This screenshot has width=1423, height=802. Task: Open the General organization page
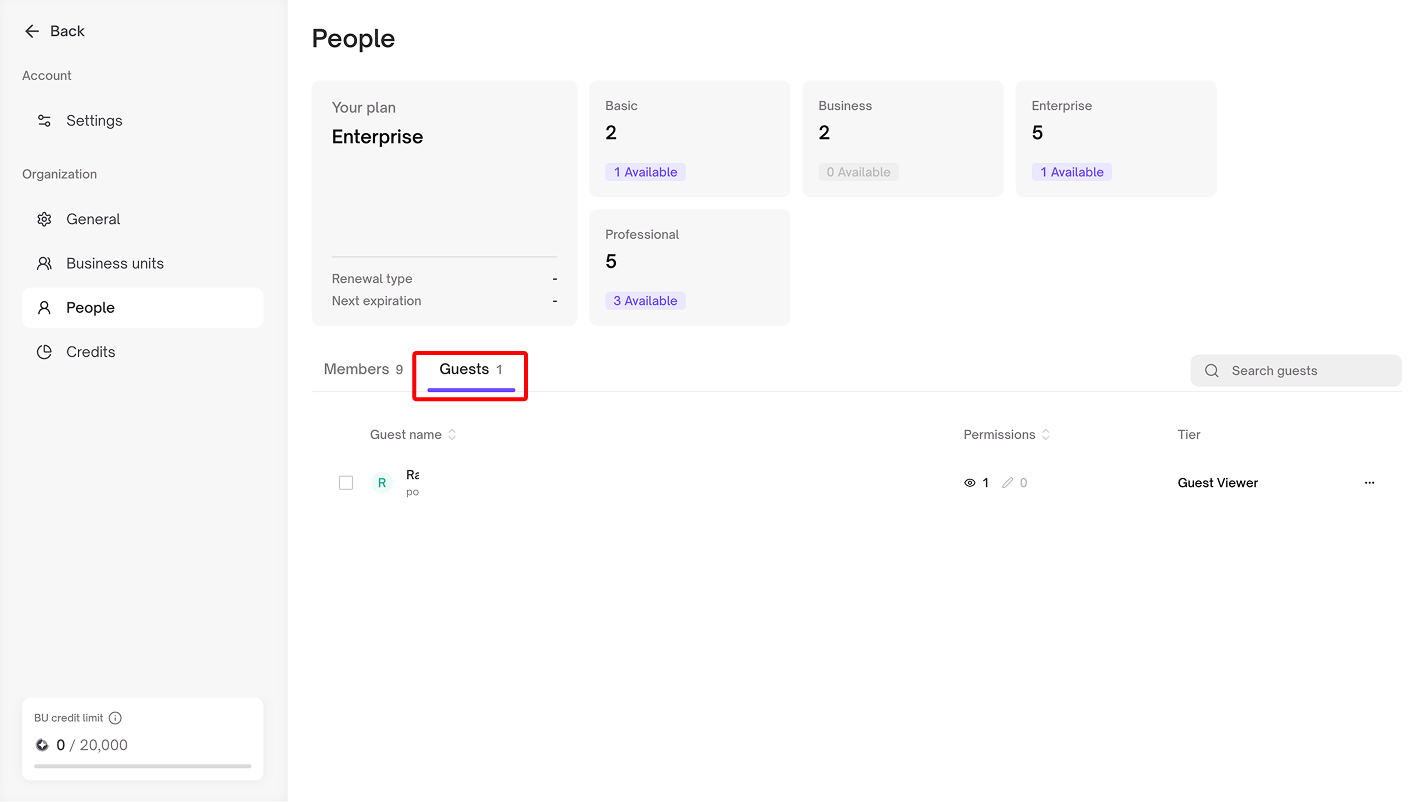coord(93,219)
